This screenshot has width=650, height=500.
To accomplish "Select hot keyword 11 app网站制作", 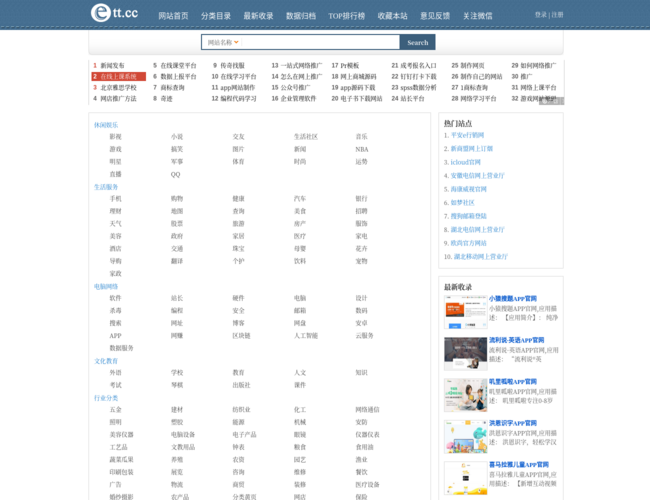I will [x=238, y=87].
